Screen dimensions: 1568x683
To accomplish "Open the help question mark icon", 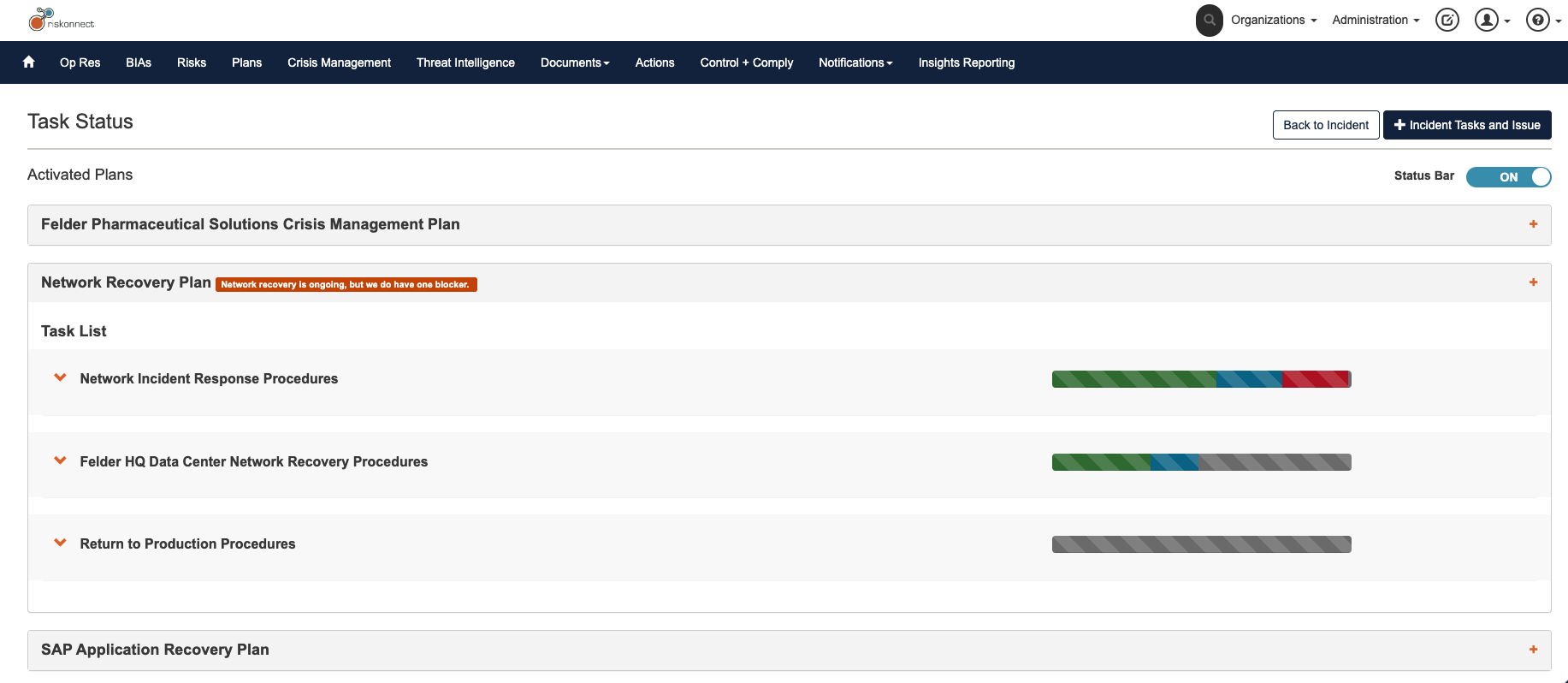I will coord(1542,20).
